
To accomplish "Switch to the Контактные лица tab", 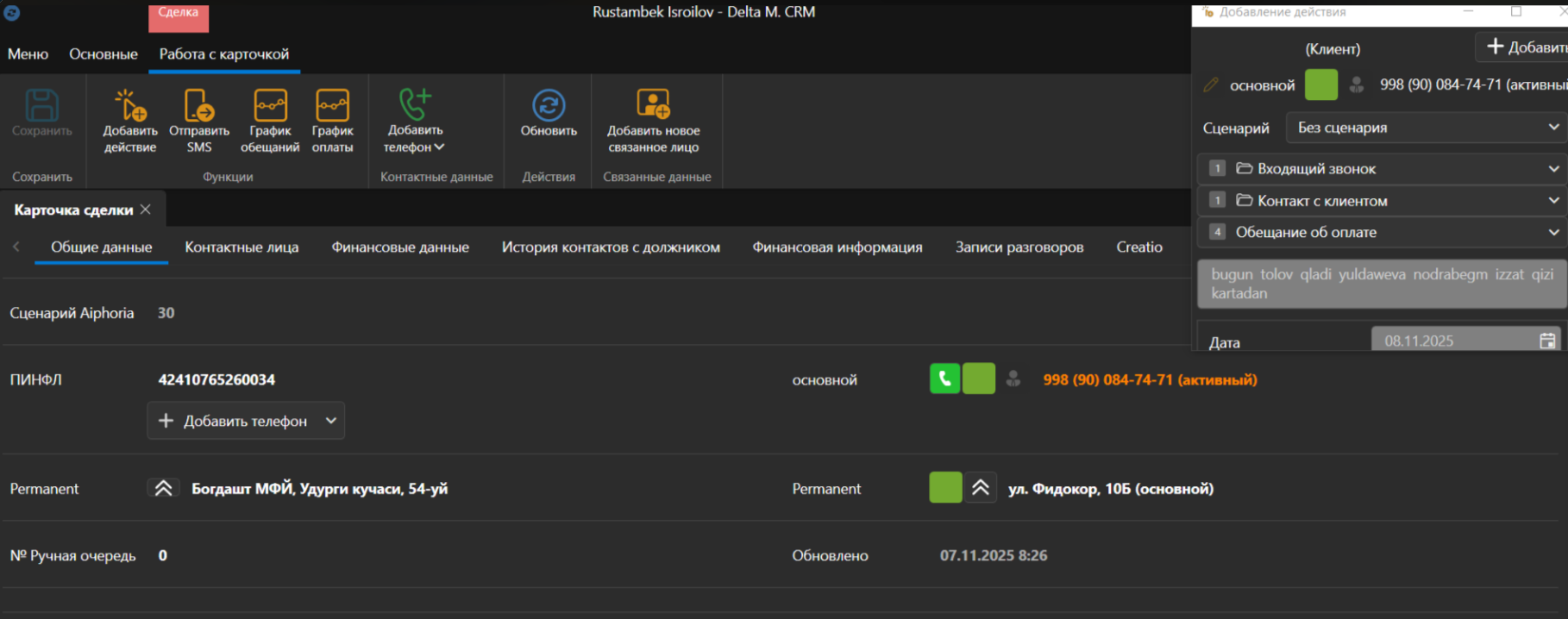I will pyautogui.click(x=241, y=247).
